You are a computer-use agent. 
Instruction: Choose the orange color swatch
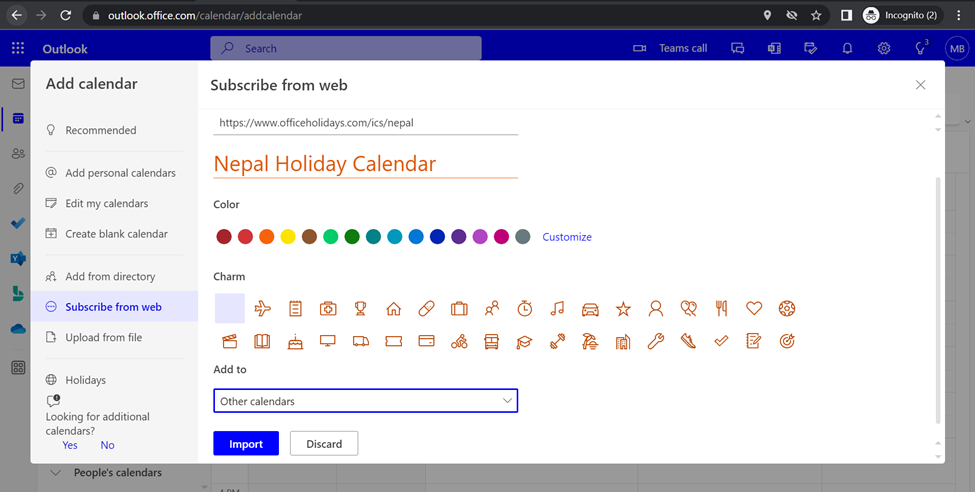tap(267, 236)
